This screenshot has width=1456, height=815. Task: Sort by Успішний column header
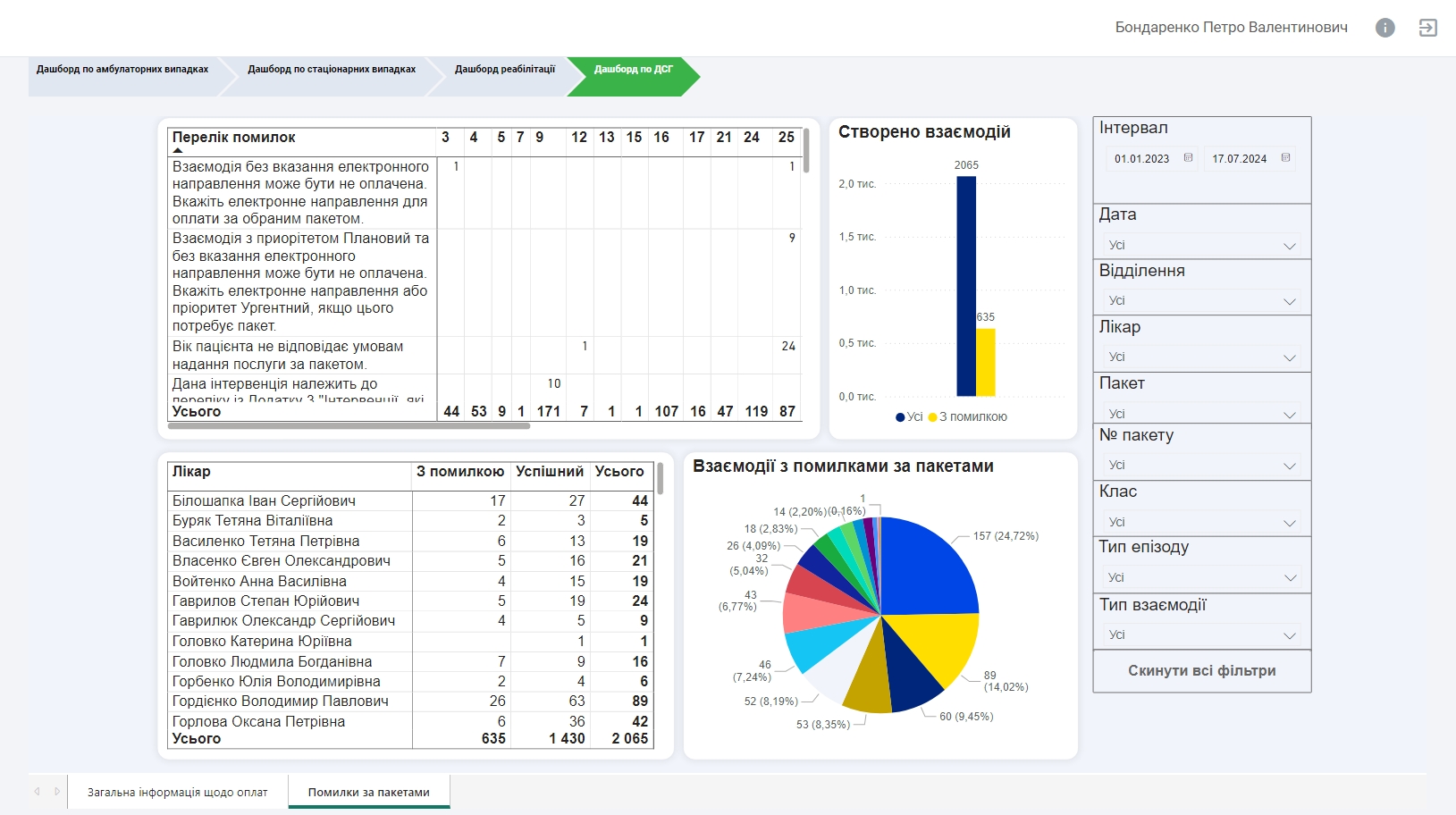coord(550,472)
